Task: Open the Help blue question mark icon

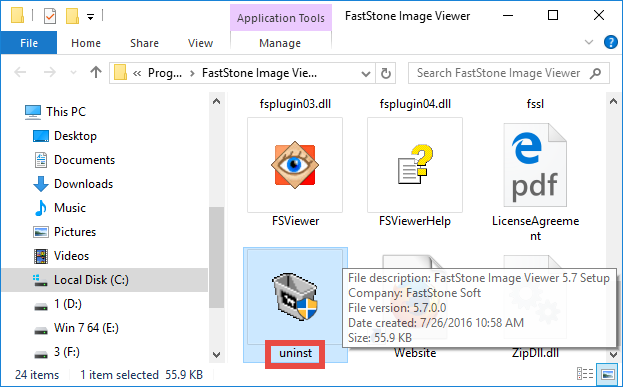Action: coord(610,42)
